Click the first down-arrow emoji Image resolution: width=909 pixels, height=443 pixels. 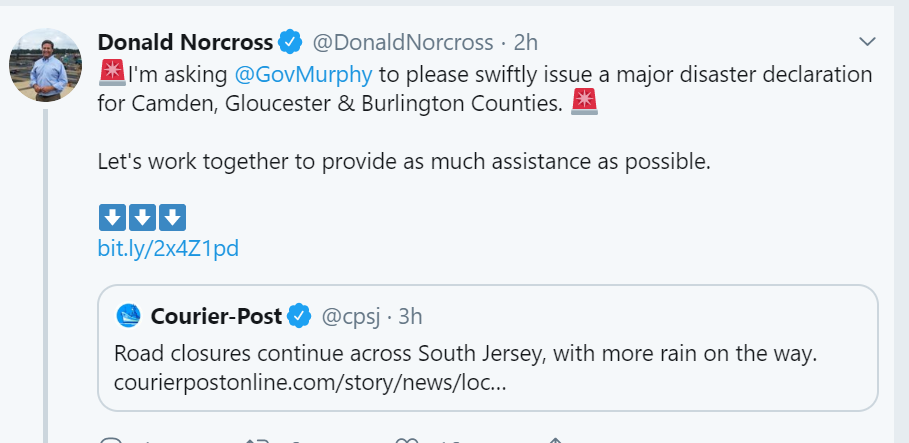coord(112,217)
